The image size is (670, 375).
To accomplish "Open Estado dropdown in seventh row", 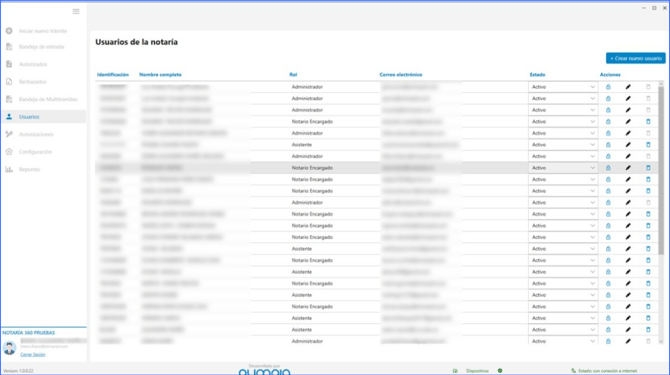I will point(563,156).
